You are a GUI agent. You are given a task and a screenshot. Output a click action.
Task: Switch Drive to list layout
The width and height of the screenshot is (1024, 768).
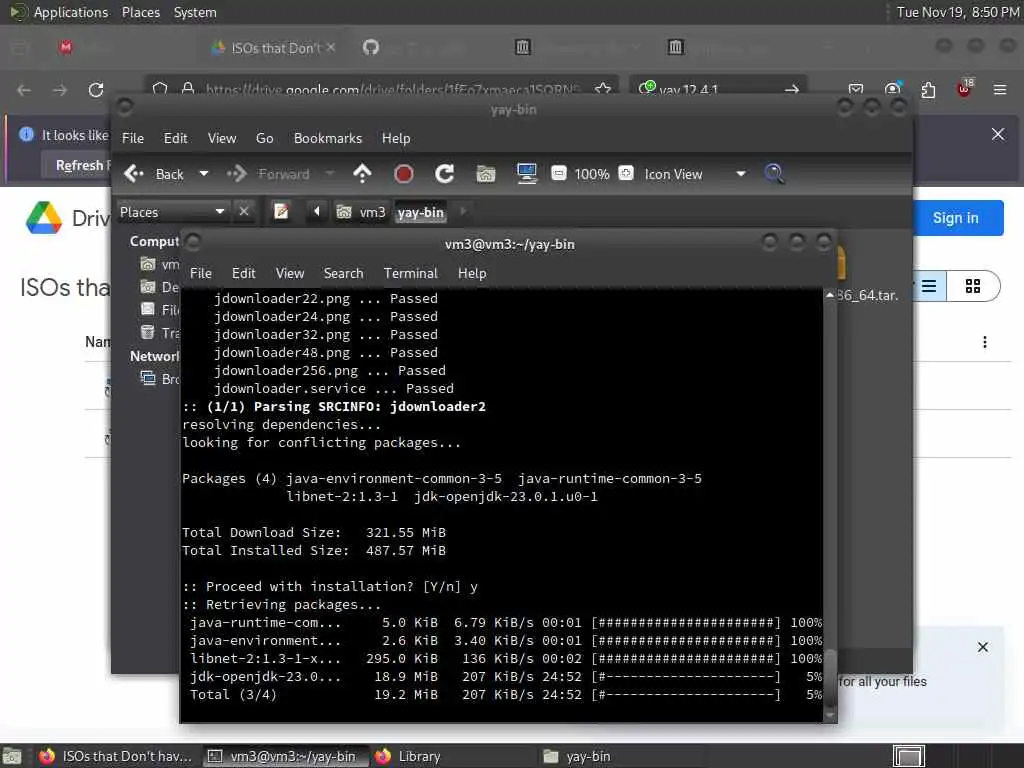(x=929, y=286)
